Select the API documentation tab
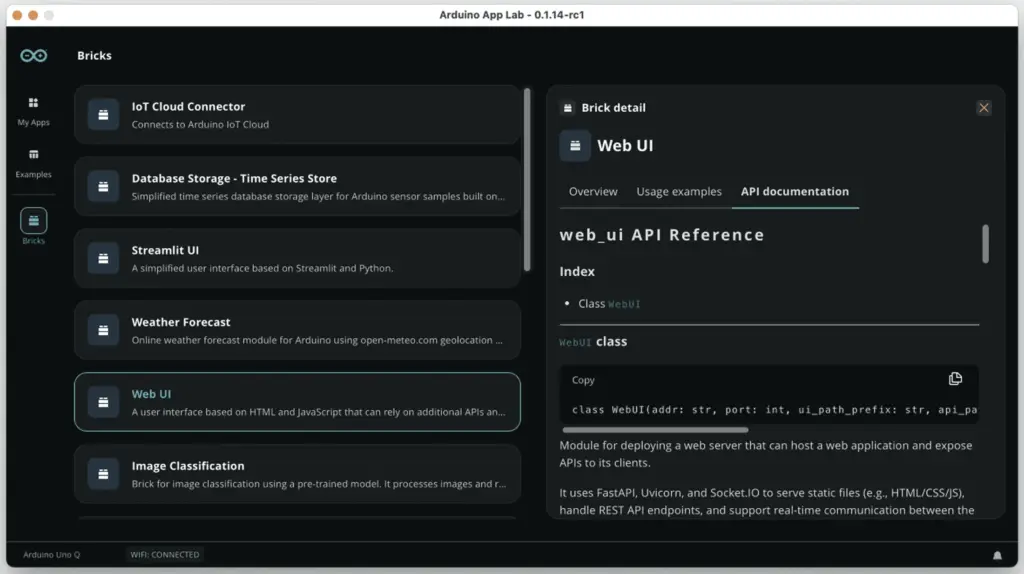The image size is (1024, 574). [794, 192]
